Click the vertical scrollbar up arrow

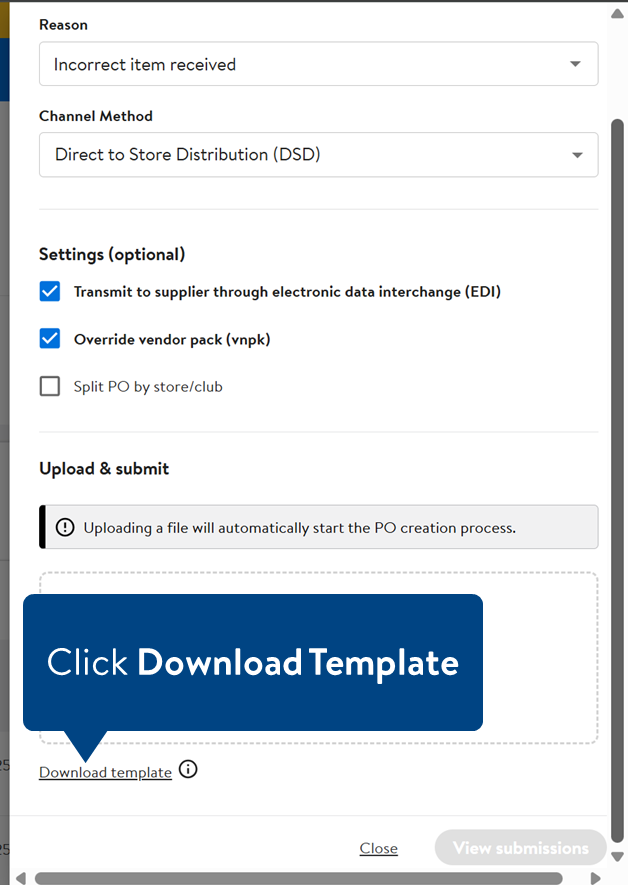coord(617,14)
